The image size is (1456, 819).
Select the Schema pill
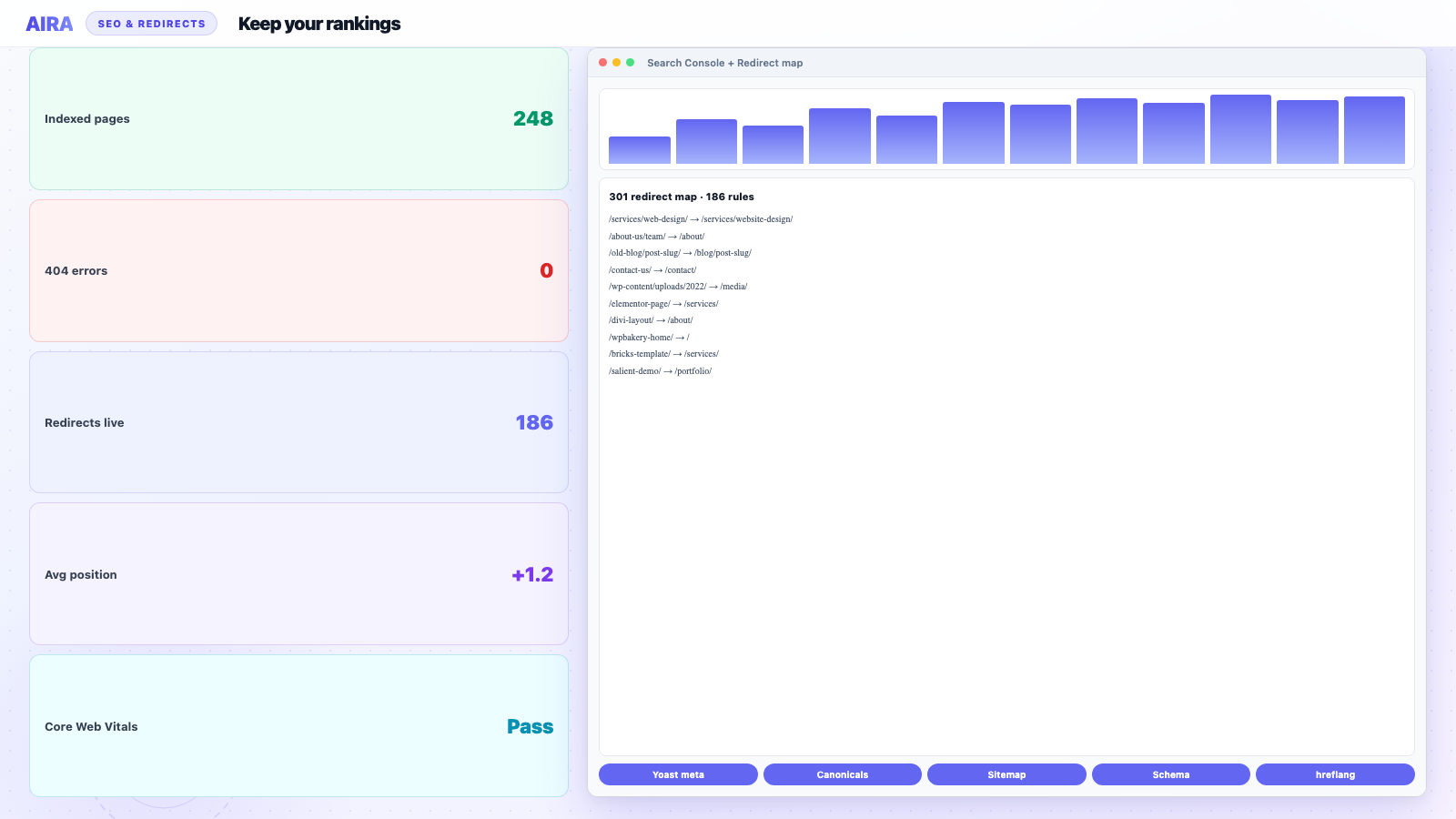[x=1171, y=774]
